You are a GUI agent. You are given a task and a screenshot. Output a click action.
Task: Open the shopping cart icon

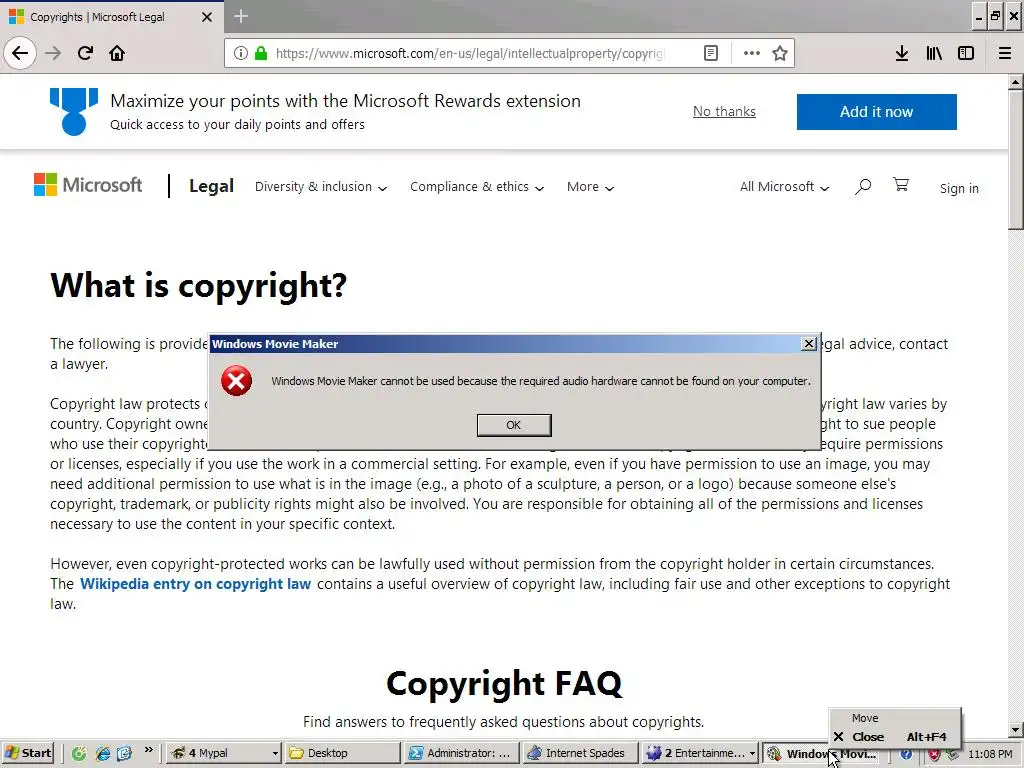click(901, 185)
